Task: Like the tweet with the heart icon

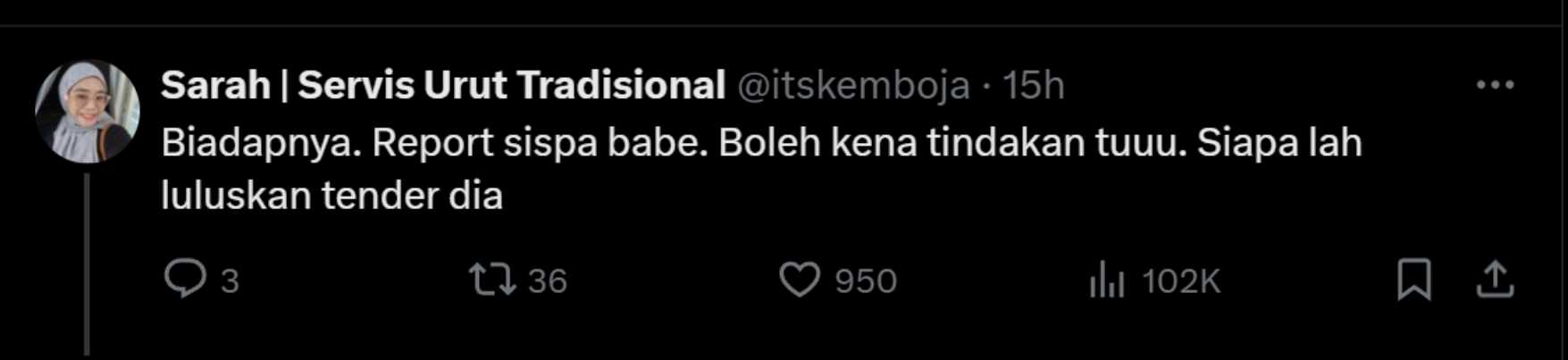Action: pos(799,280)
